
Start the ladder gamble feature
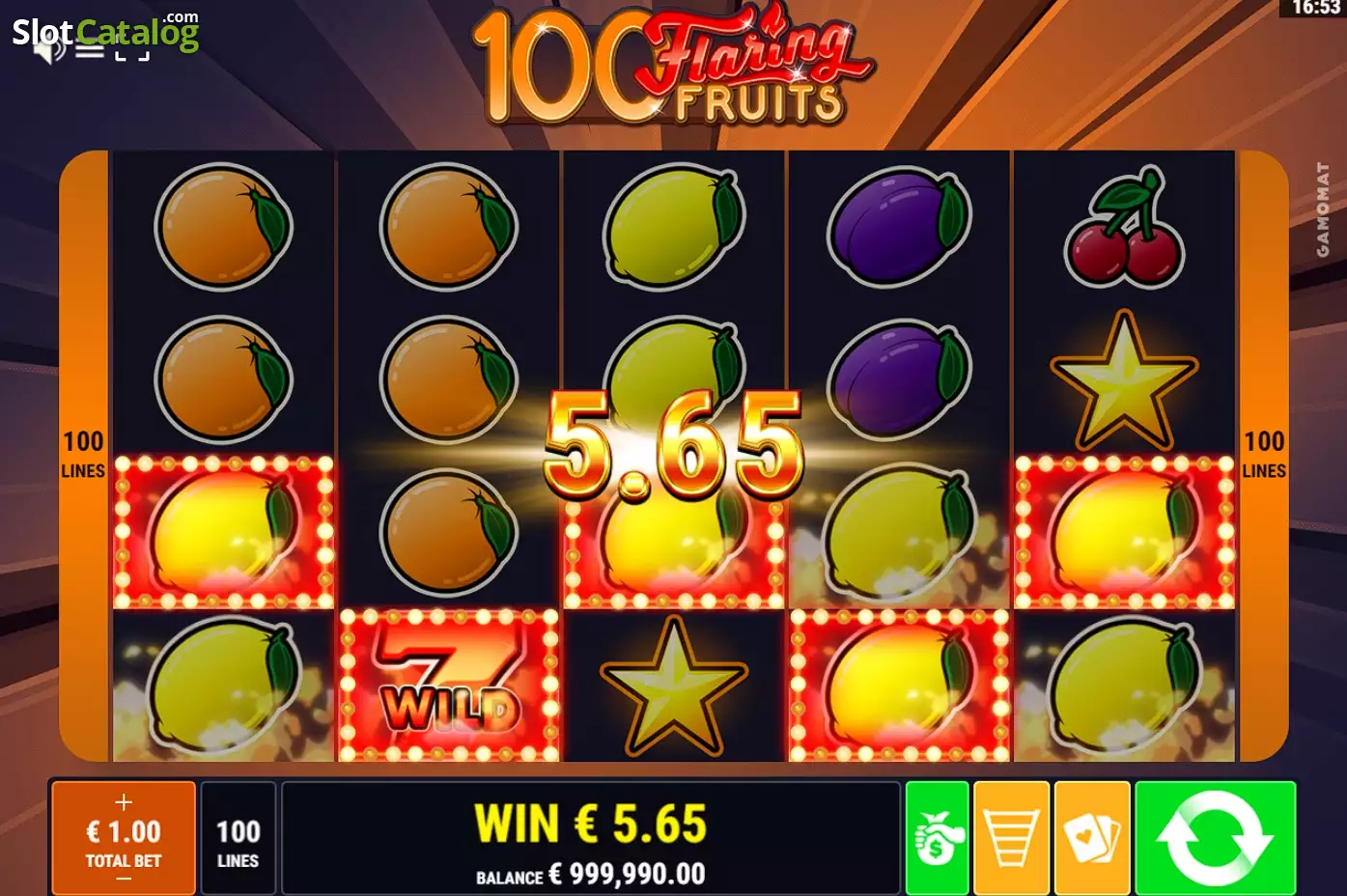[1011, 838]
